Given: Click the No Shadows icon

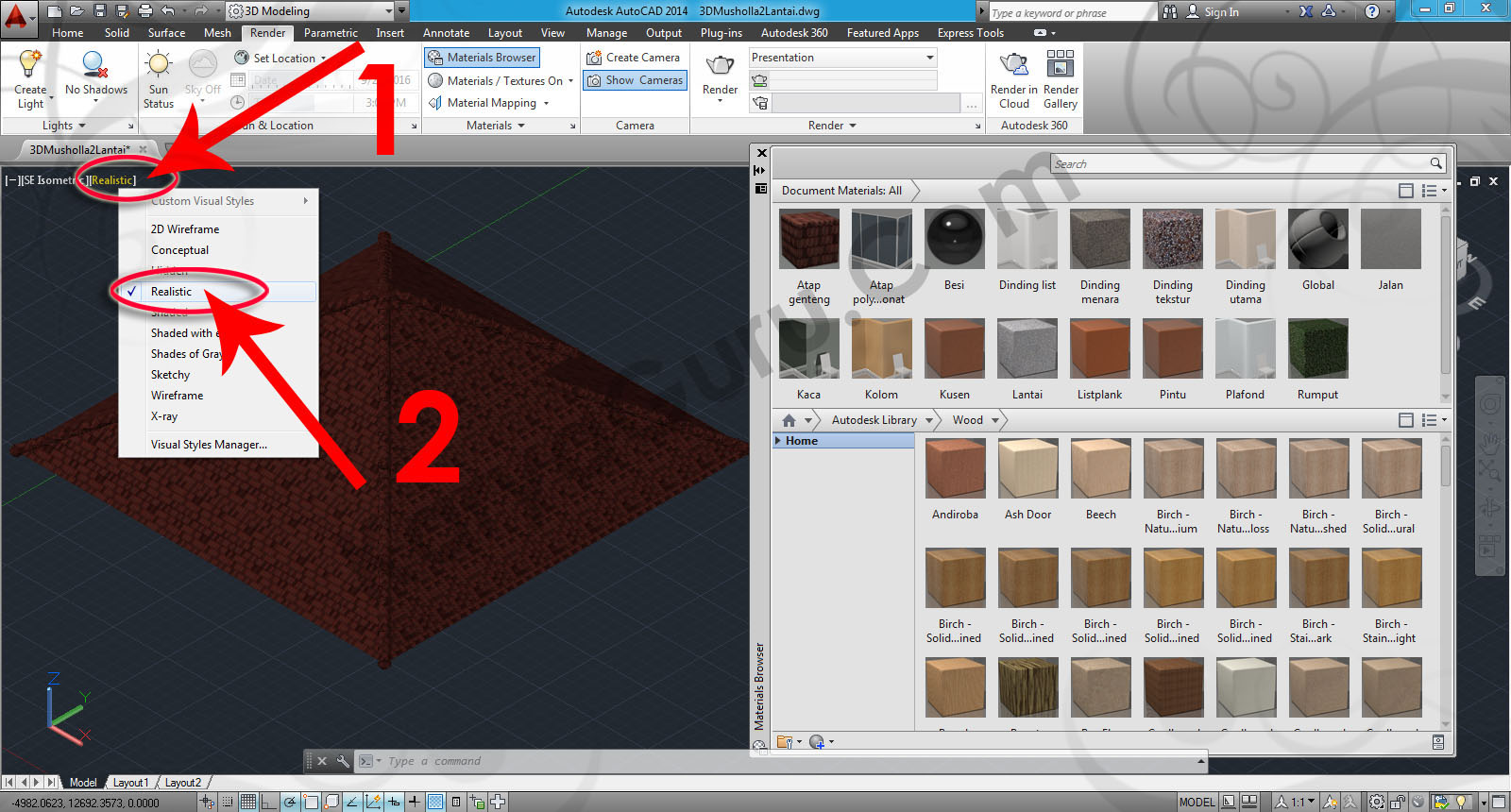Looking at the screenshot, I should tap(95, 66).
